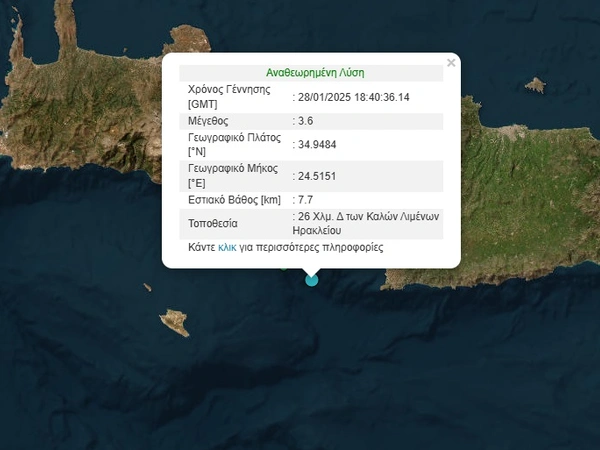This screenshot has height=450, width=600.
Task: Click the focal depth value 7.7
Action: [x=305, y=201]
